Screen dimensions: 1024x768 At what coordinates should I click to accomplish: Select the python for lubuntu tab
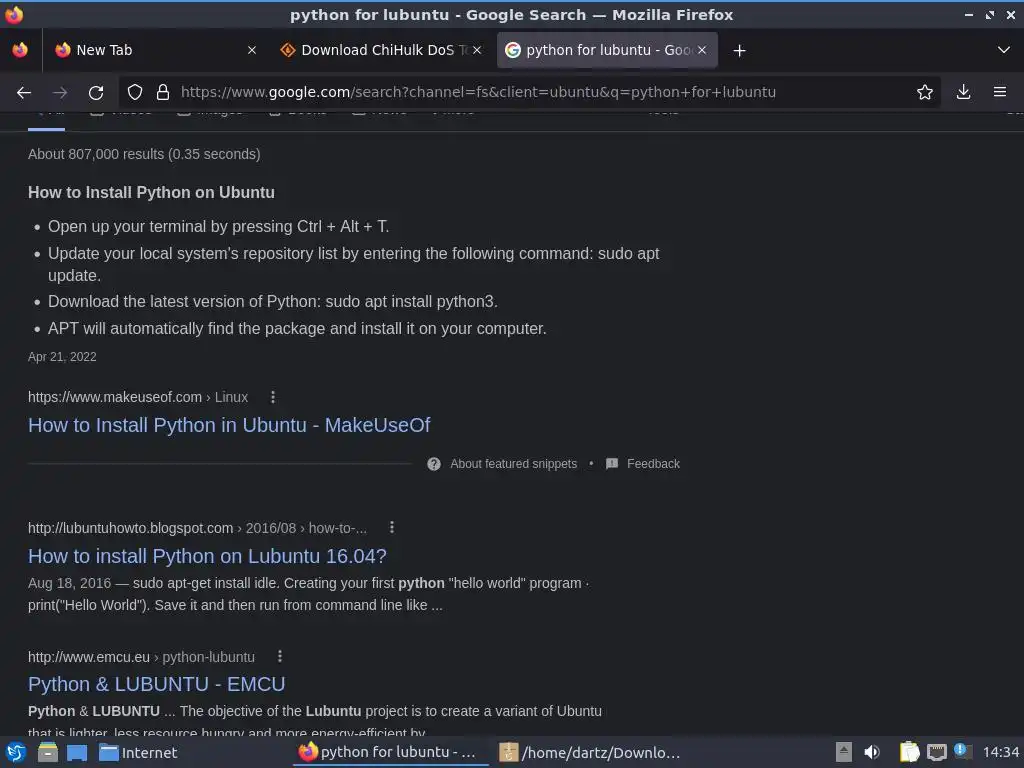click(x=607, y=50)
